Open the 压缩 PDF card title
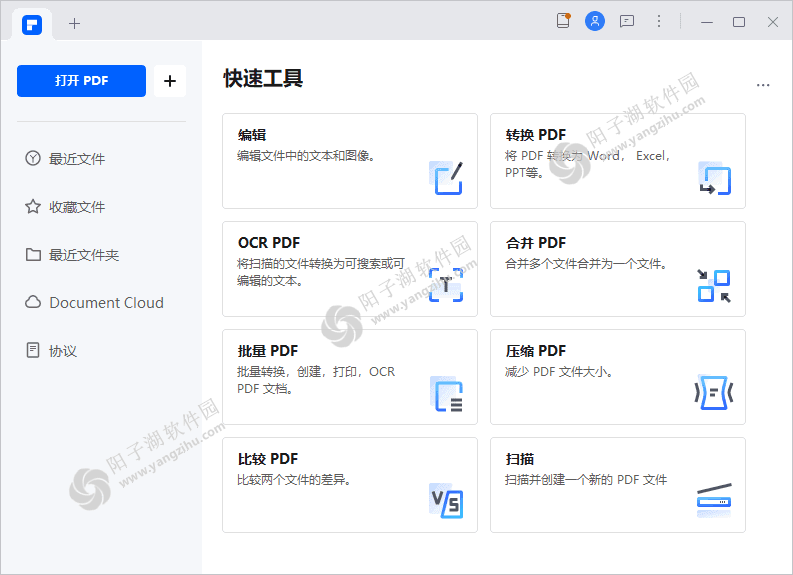Viewport: 793px width, 575px height. click(x=536, y=351)
